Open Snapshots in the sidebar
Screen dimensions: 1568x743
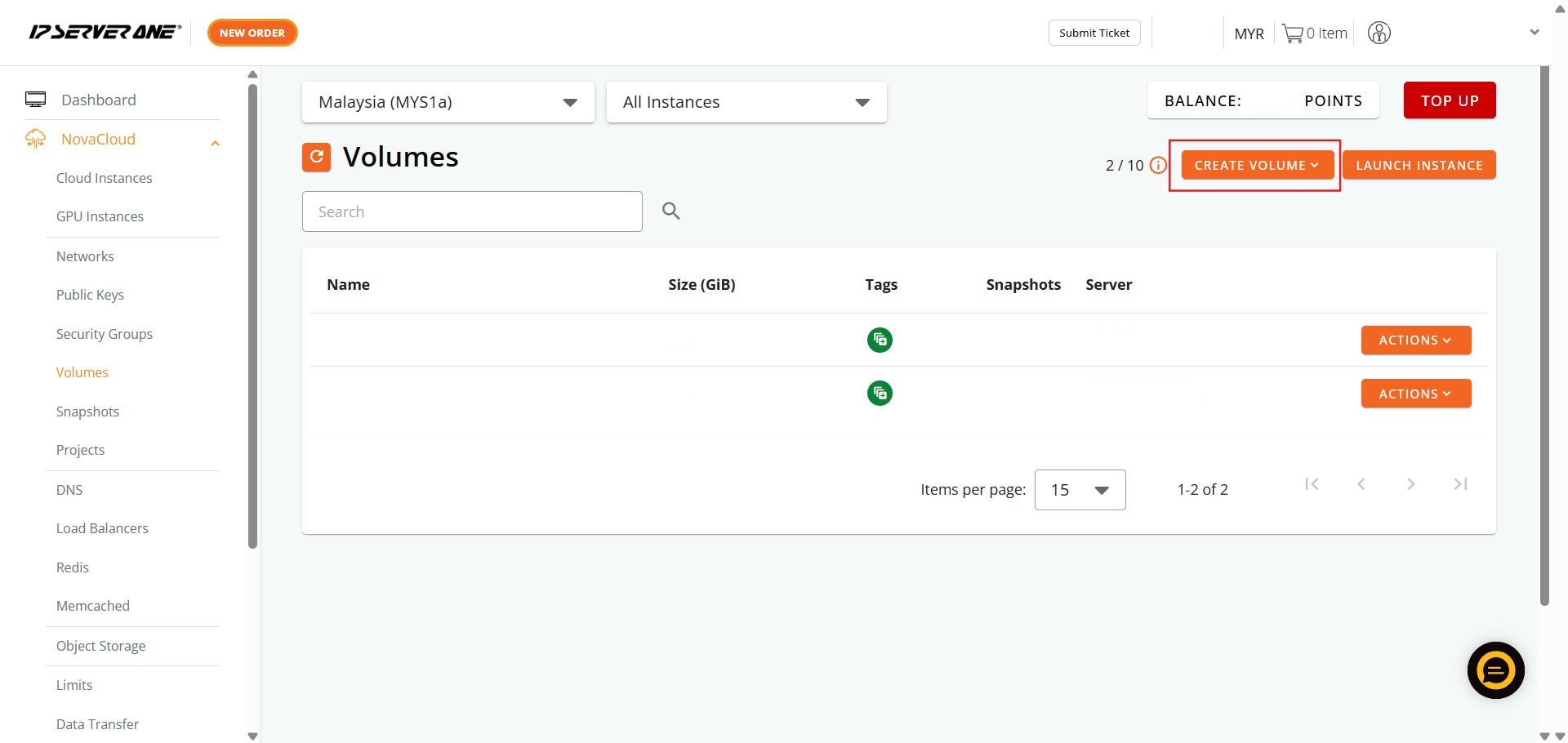87,412
